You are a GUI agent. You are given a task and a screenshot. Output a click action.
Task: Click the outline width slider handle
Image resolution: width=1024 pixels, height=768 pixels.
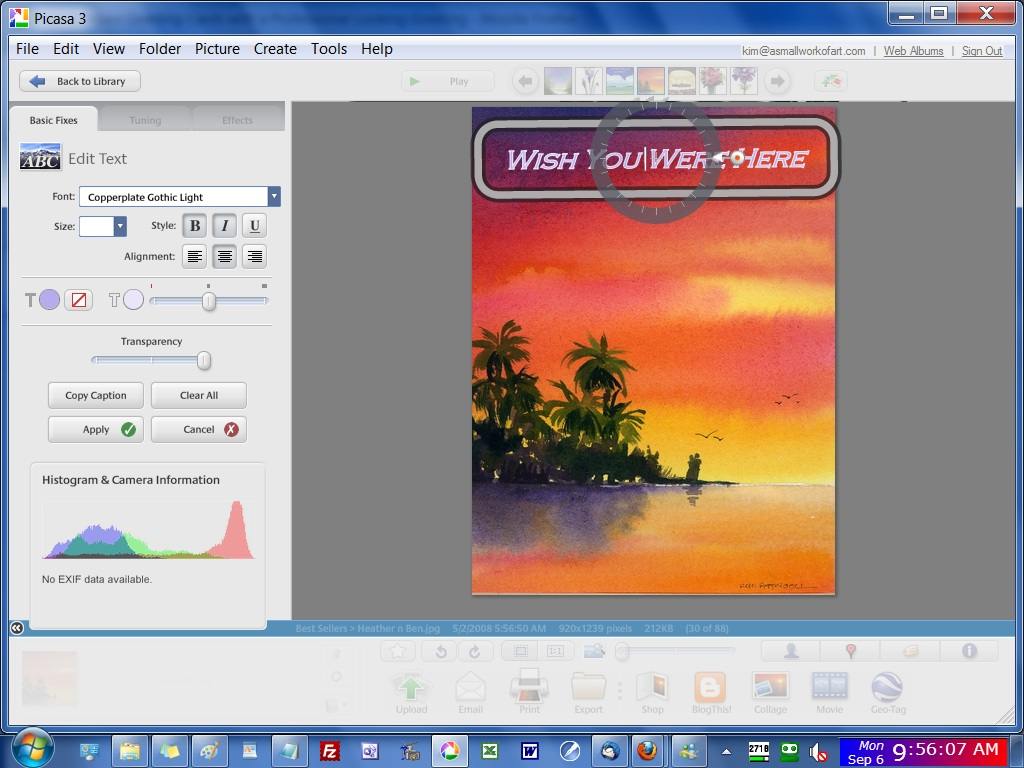pyautogui.click(x=208, y=301)
